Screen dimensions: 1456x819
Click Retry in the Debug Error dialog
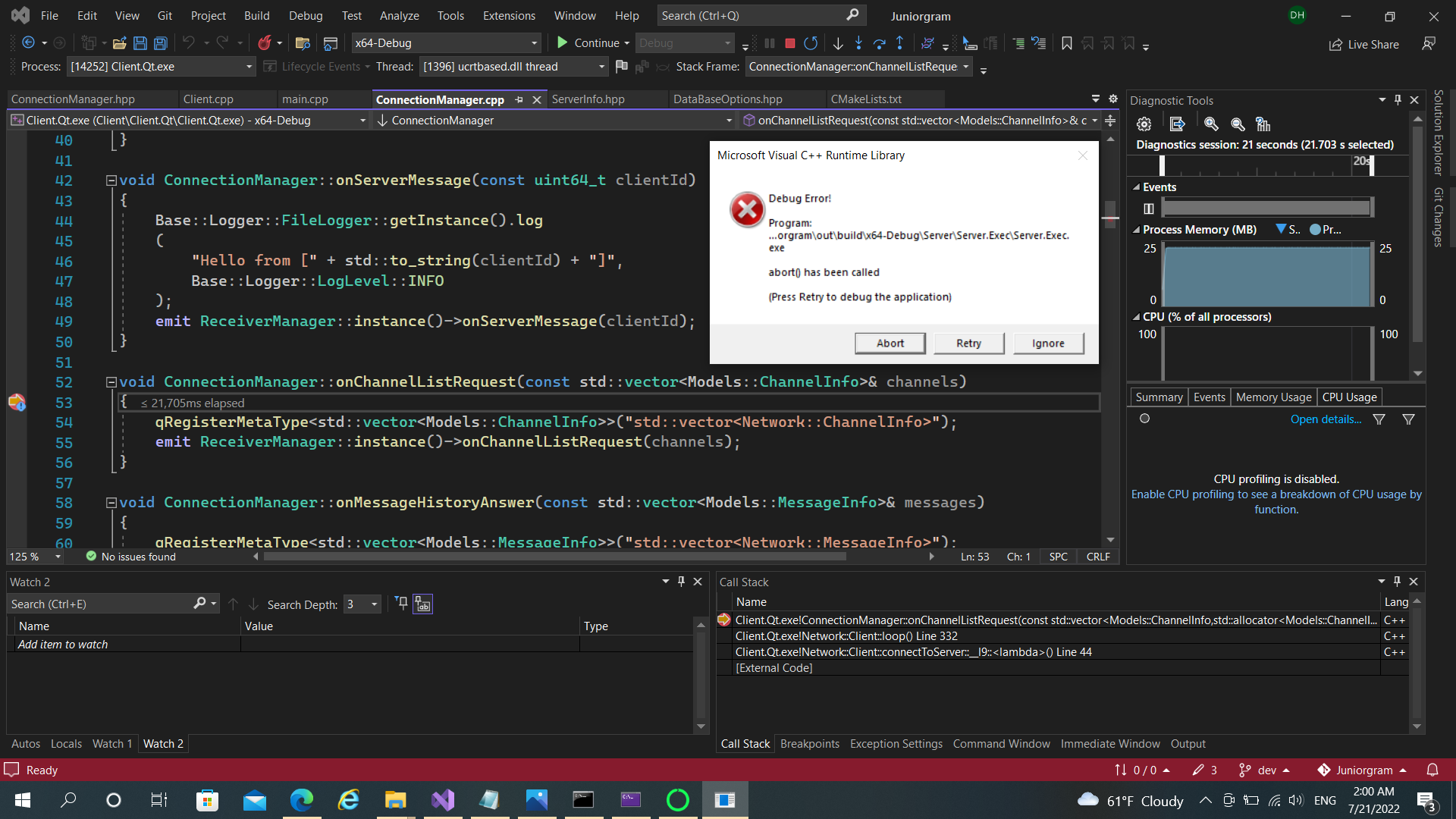tap(969, 343)
